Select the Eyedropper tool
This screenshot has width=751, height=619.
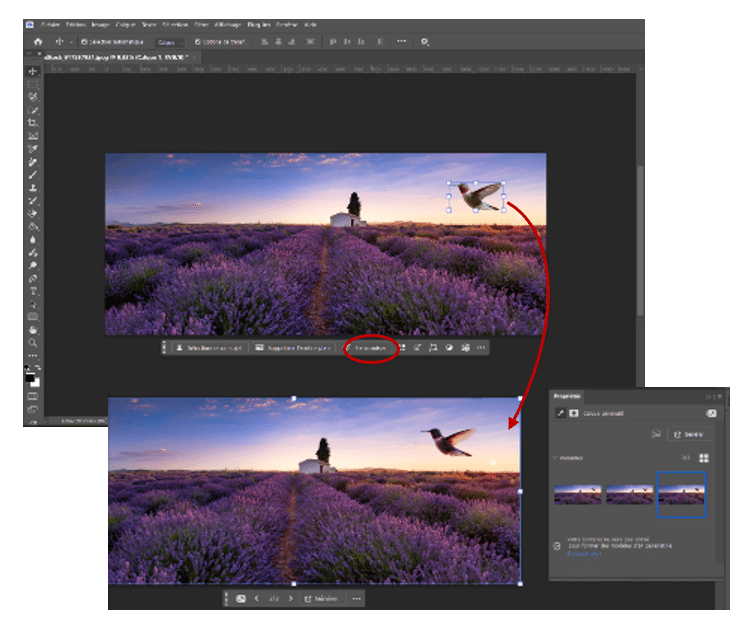click(33, 149)
